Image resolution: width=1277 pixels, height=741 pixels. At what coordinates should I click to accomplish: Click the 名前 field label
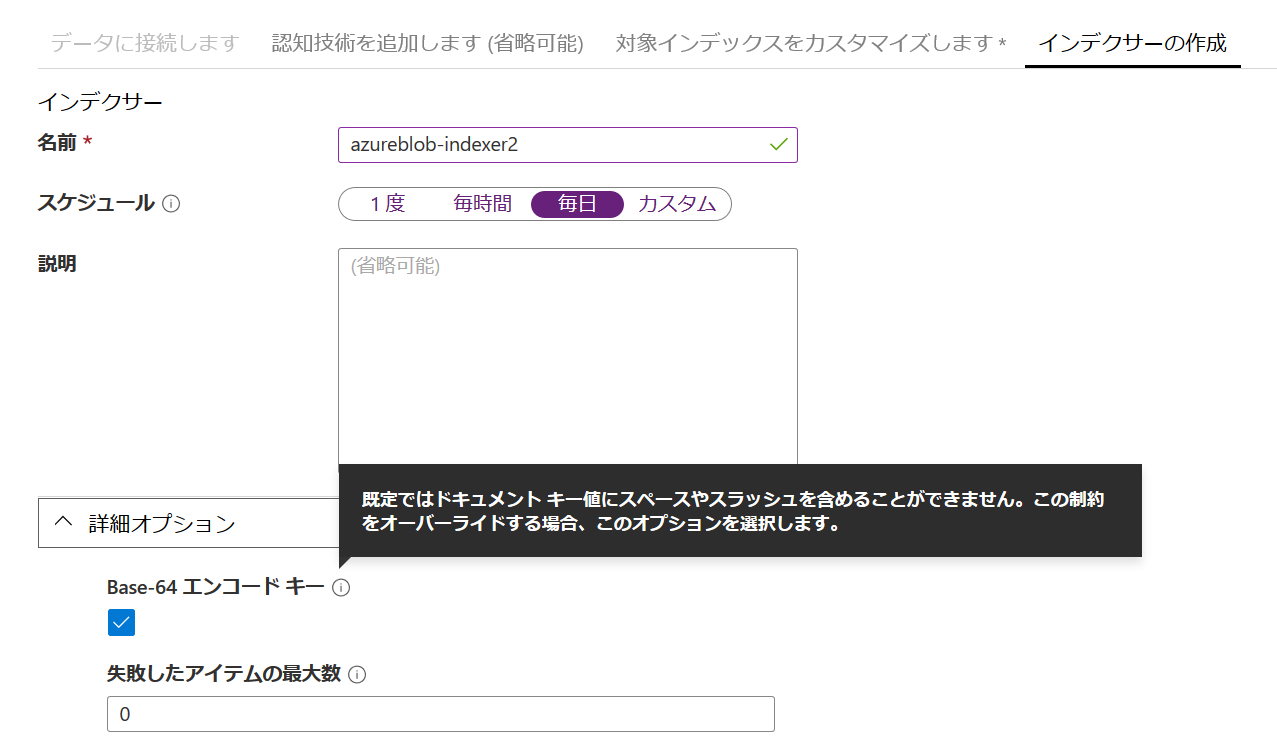pos(57,143)
